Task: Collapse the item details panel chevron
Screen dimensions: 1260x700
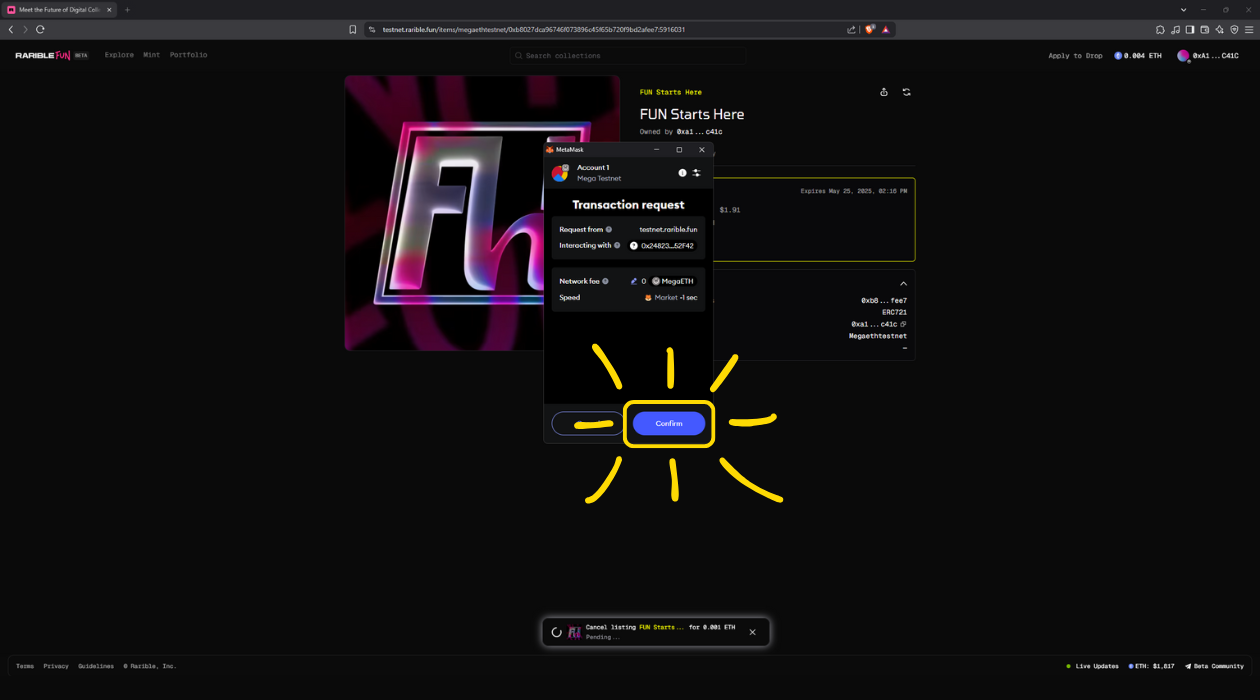Action: pyautogui.click(x=903, y=284)
